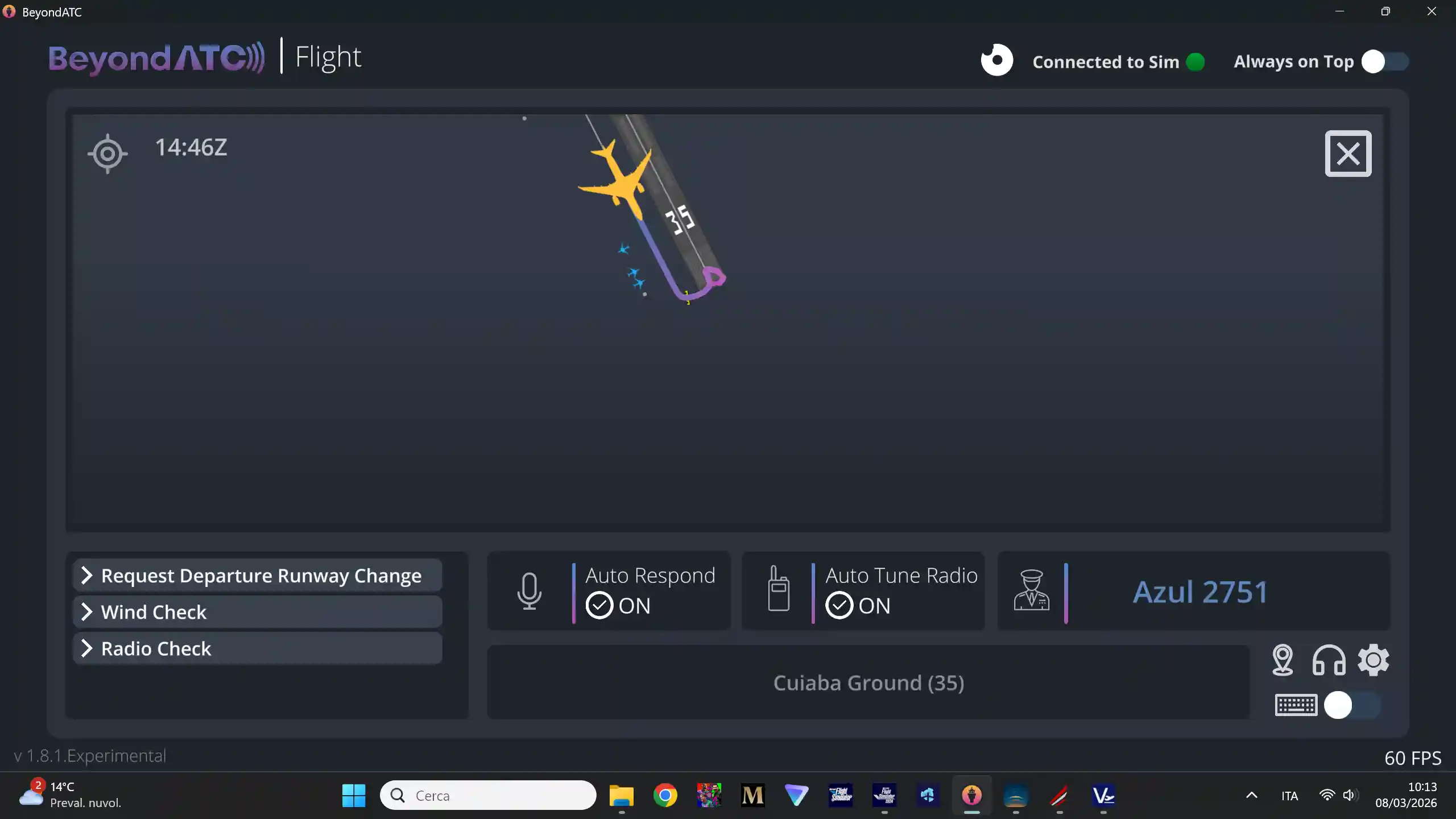Click the 14:46Z time display
The height and width of the screenshot is (819, 1456).
pyautogui.click(x=191, y=147)
